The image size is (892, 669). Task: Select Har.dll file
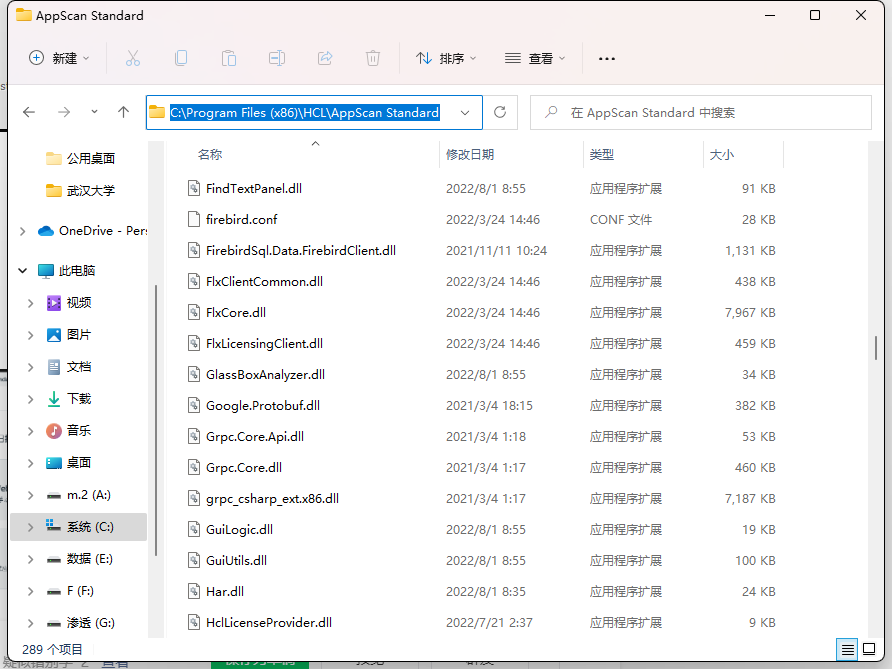pyautogui.click(x=225, y=592)
